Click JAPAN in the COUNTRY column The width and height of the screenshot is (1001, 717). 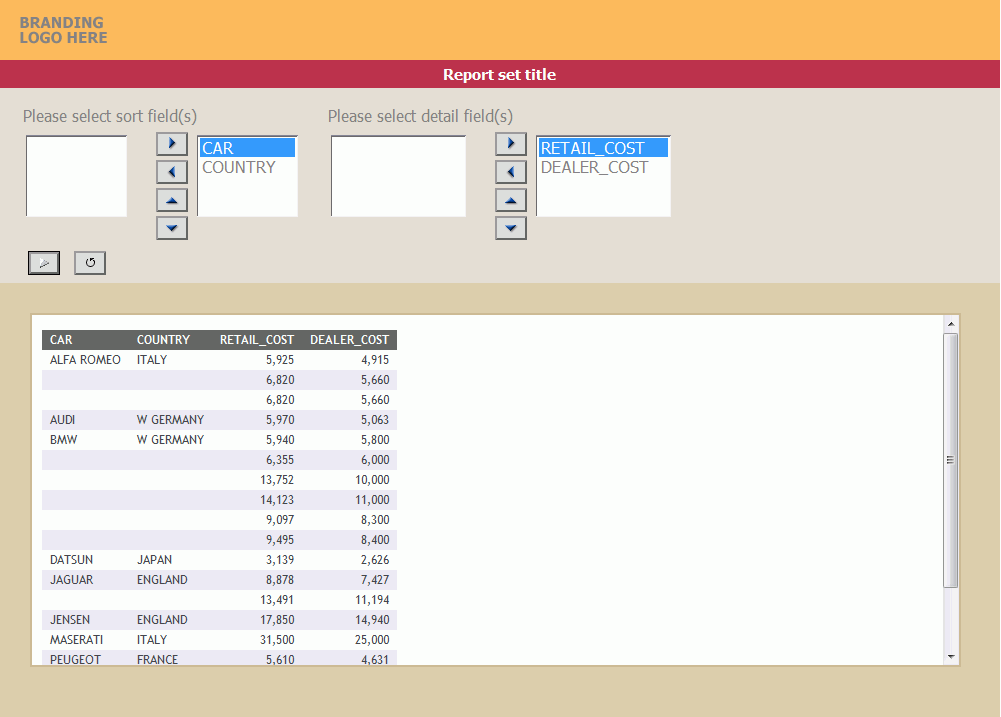[154, 559]
